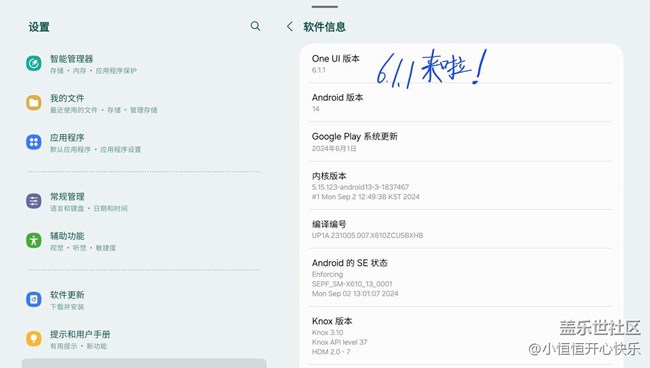Go back with the arrow beside 软件信息
Viewport: 650px width, 368px height.
pos(290,27)
